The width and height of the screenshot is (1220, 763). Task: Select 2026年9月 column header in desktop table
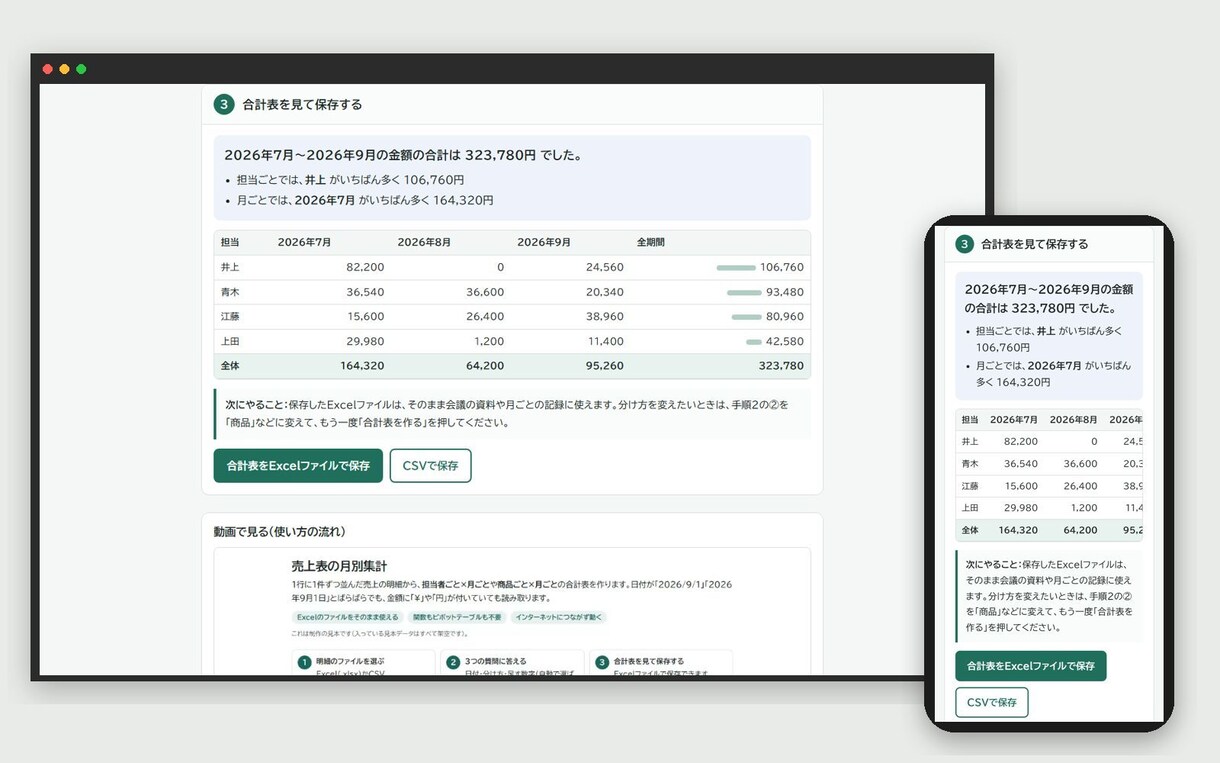click(544, 243)
